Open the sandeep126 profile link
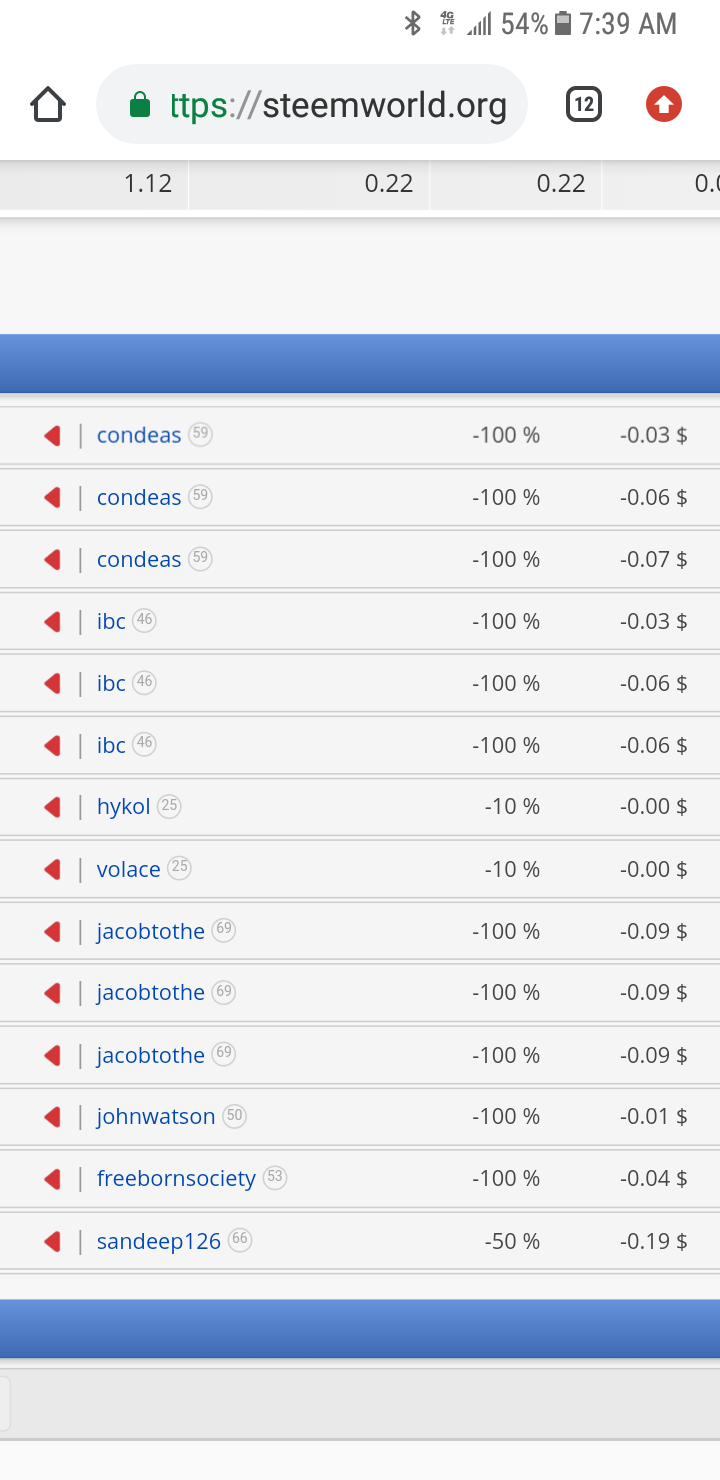 pos(158,1241)
